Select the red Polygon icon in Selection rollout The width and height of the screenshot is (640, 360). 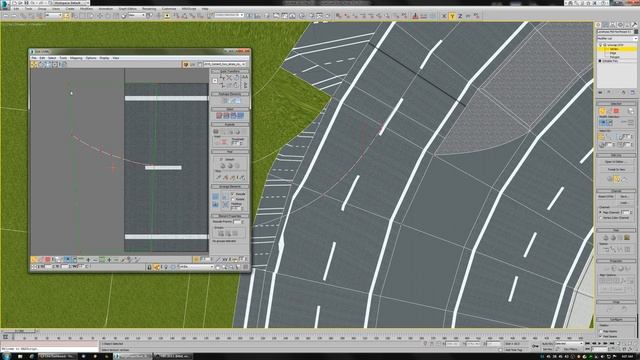[x=616, y=111]
